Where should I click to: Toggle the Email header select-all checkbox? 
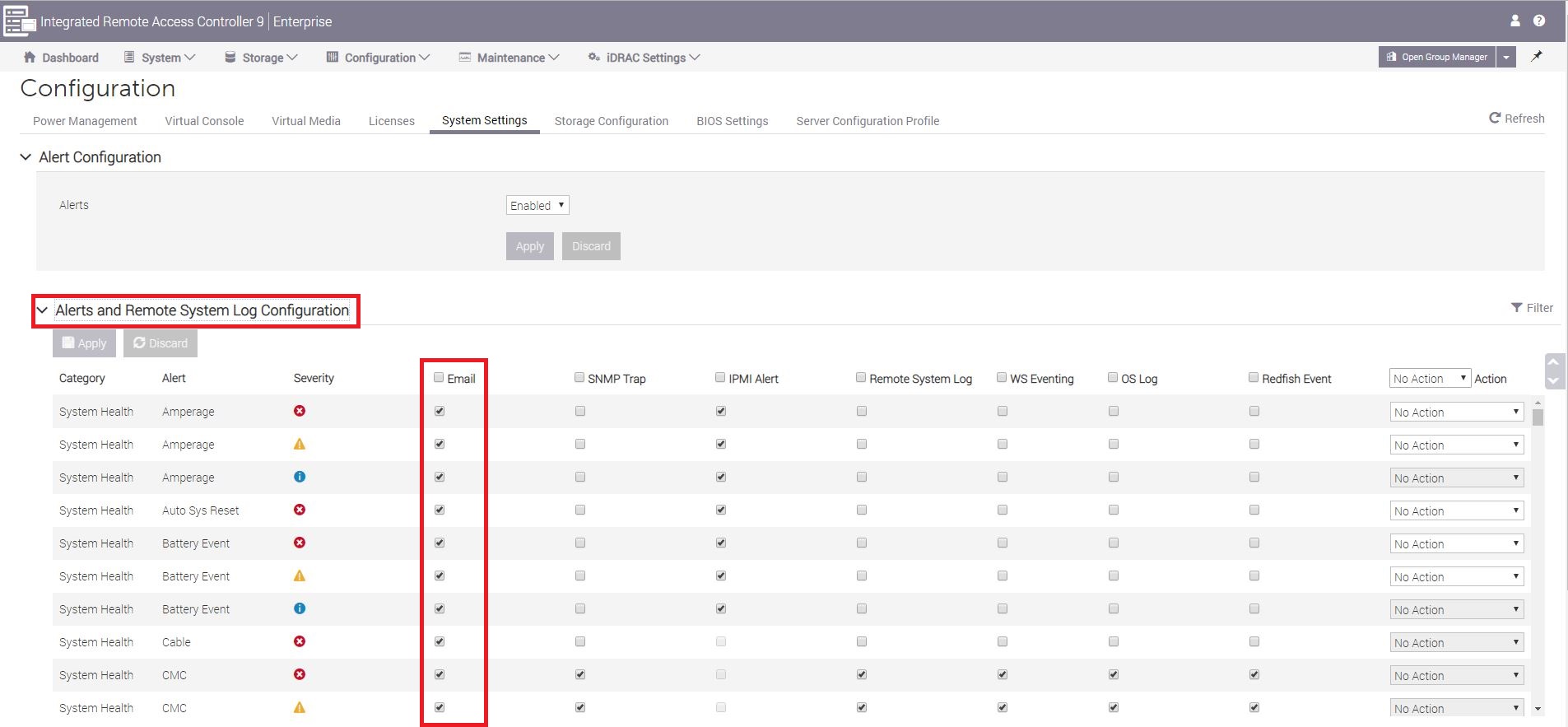(x=439, y=378)
